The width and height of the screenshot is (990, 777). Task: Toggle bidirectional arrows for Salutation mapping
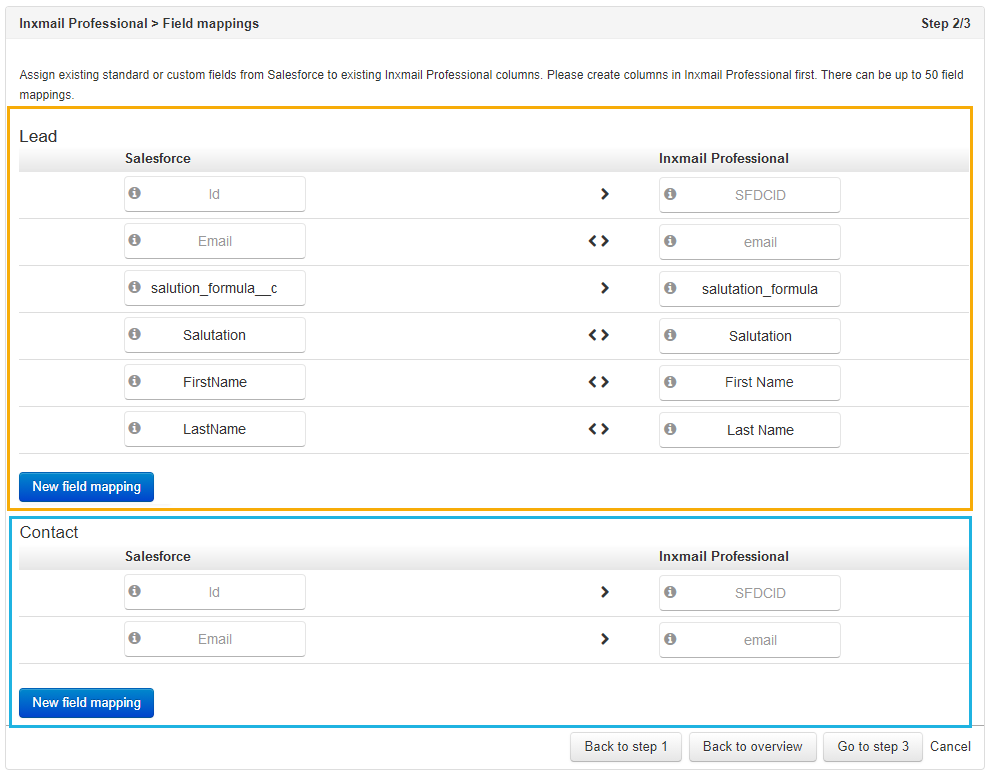[599, 335]
